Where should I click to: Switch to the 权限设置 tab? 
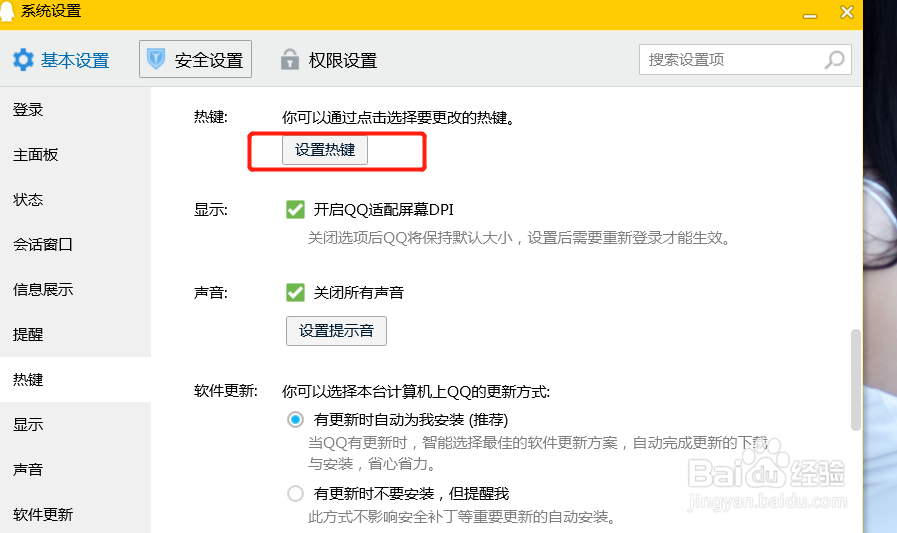coord(328,60)
